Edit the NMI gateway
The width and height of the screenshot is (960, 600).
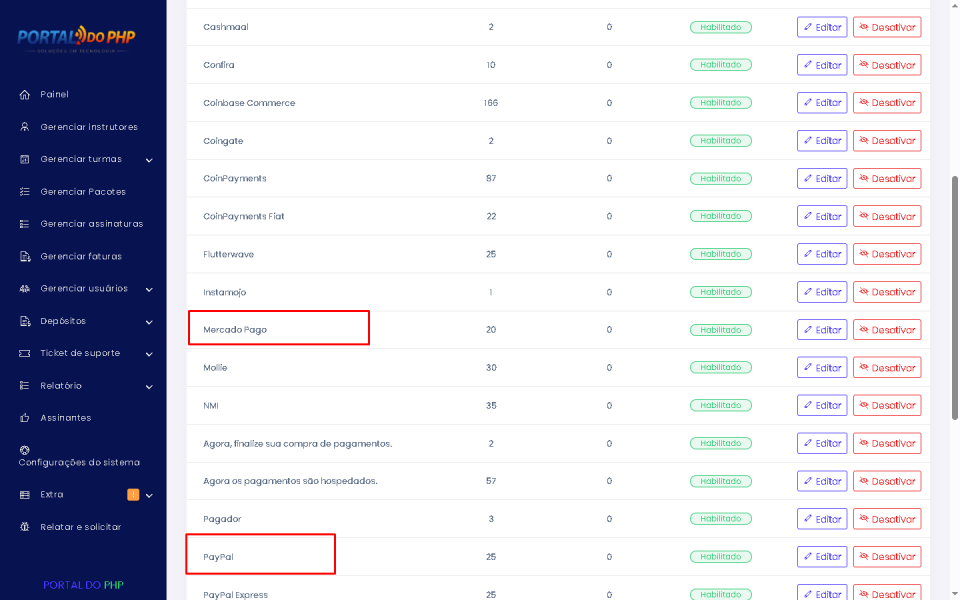(x=822, y=405)
